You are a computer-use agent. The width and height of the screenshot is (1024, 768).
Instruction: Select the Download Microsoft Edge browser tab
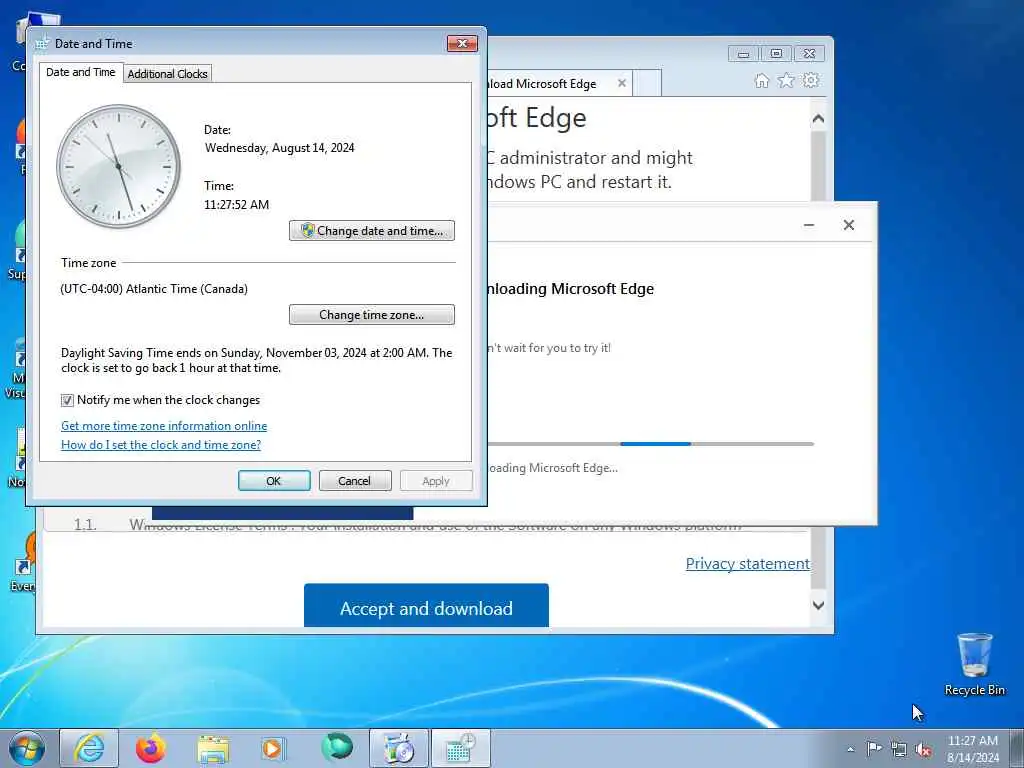coord(549,84)
